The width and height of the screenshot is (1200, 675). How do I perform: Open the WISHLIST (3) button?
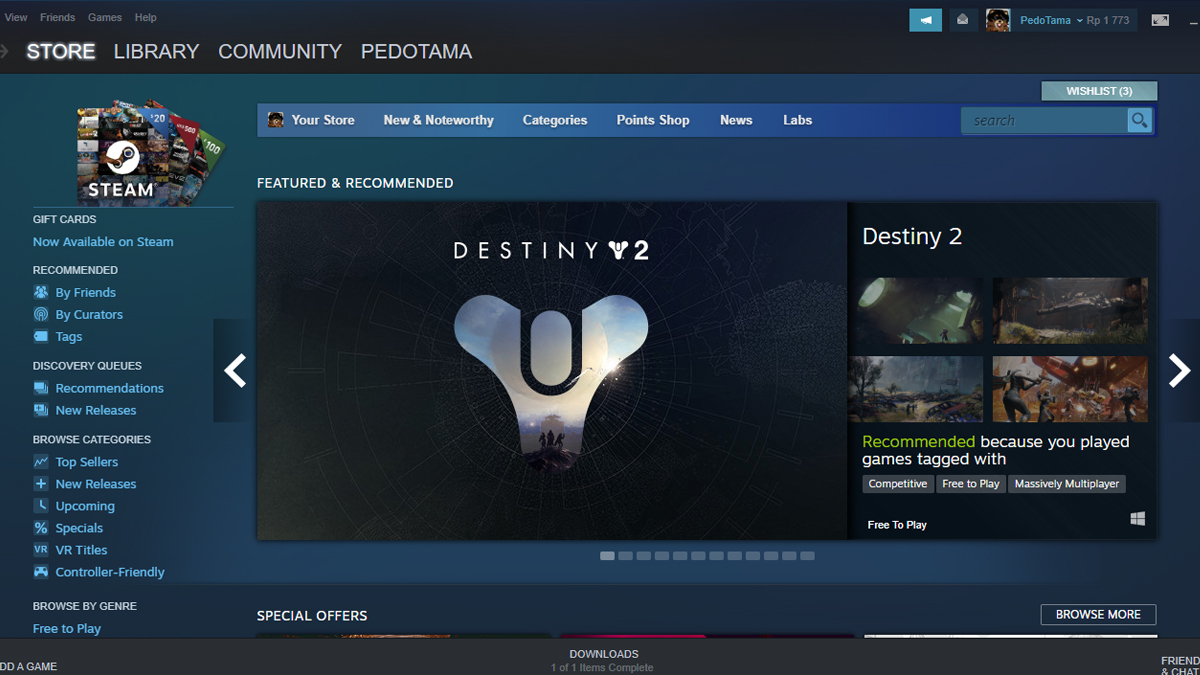click(x=1099, y=90)
